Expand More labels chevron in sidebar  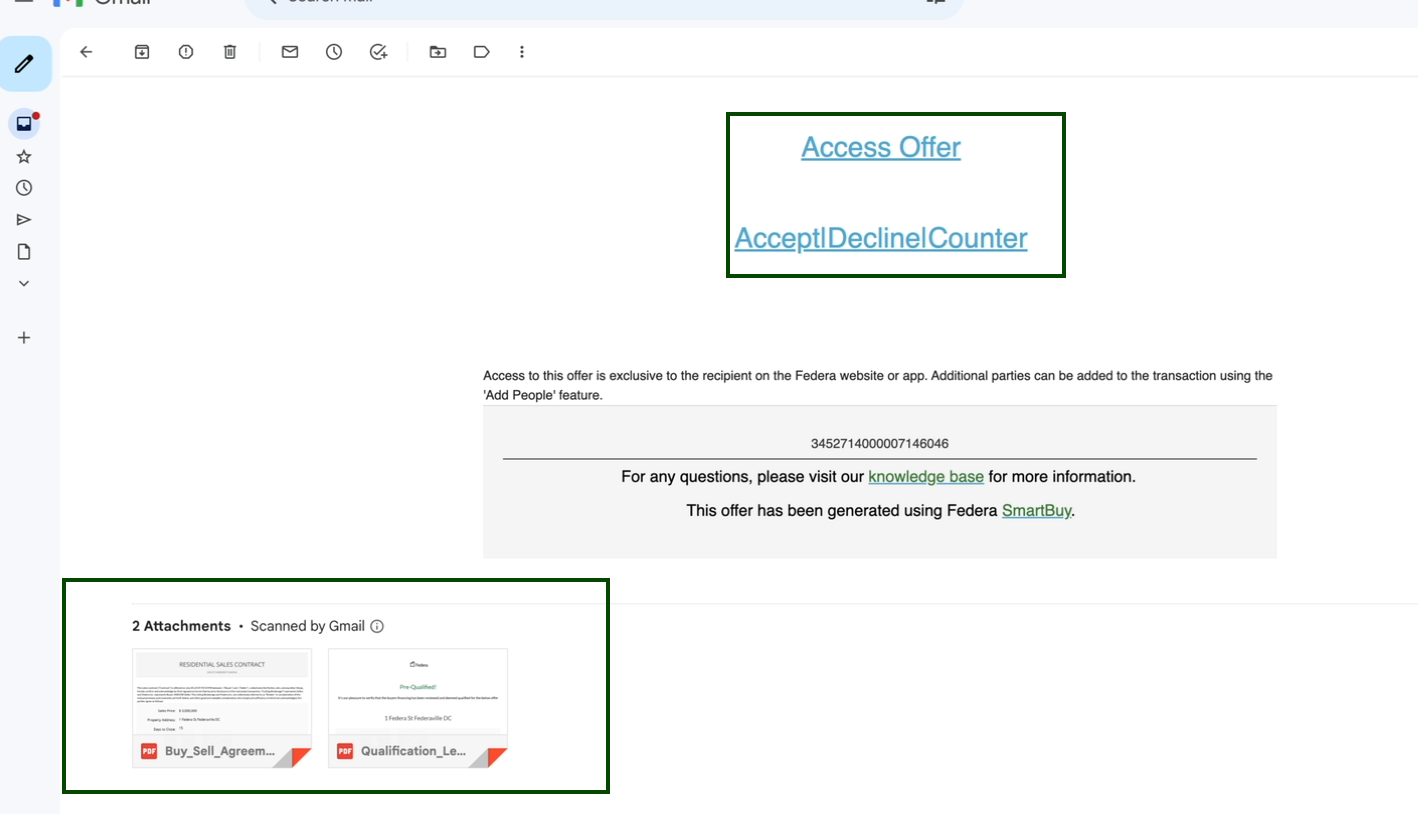tap(24, 284)
